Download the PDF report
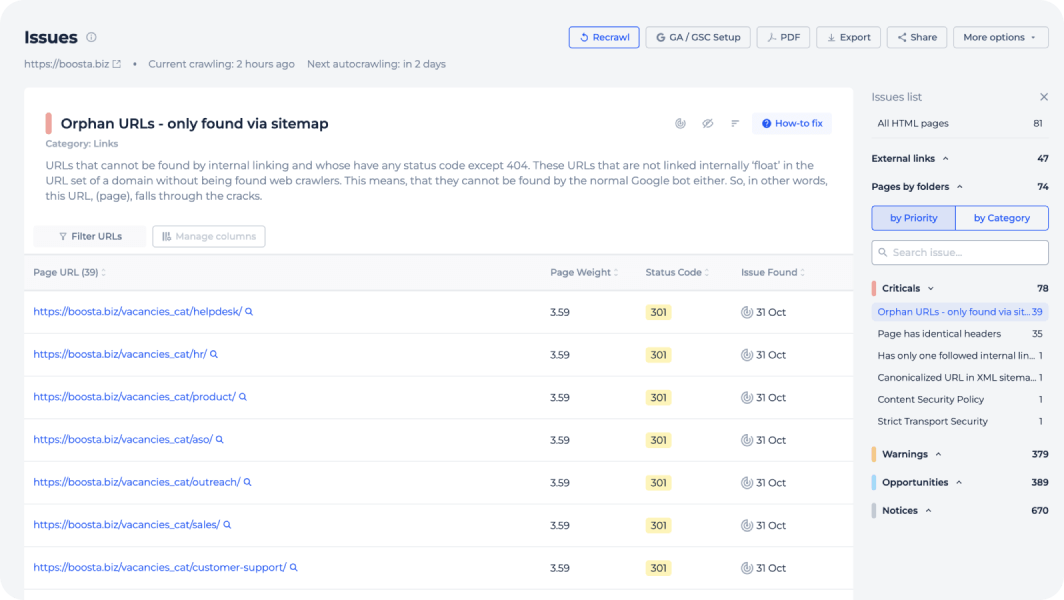The width and height of the screenshot is (1064, 600). point(783,37)
